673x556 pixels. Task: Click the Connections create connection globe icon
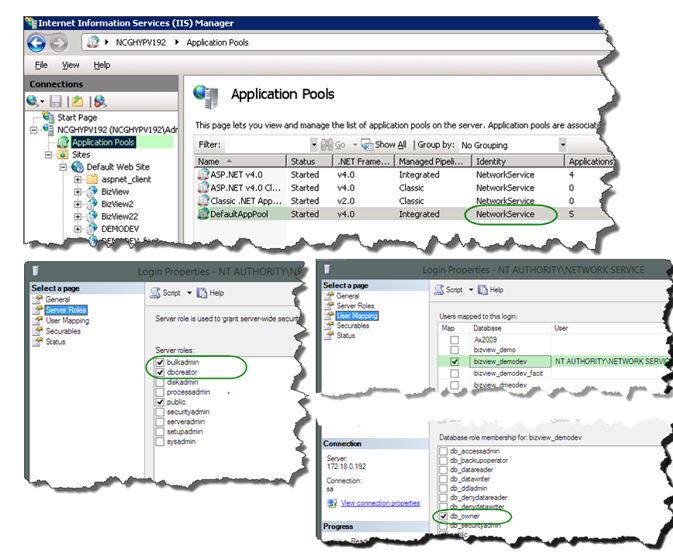point(33,101)
